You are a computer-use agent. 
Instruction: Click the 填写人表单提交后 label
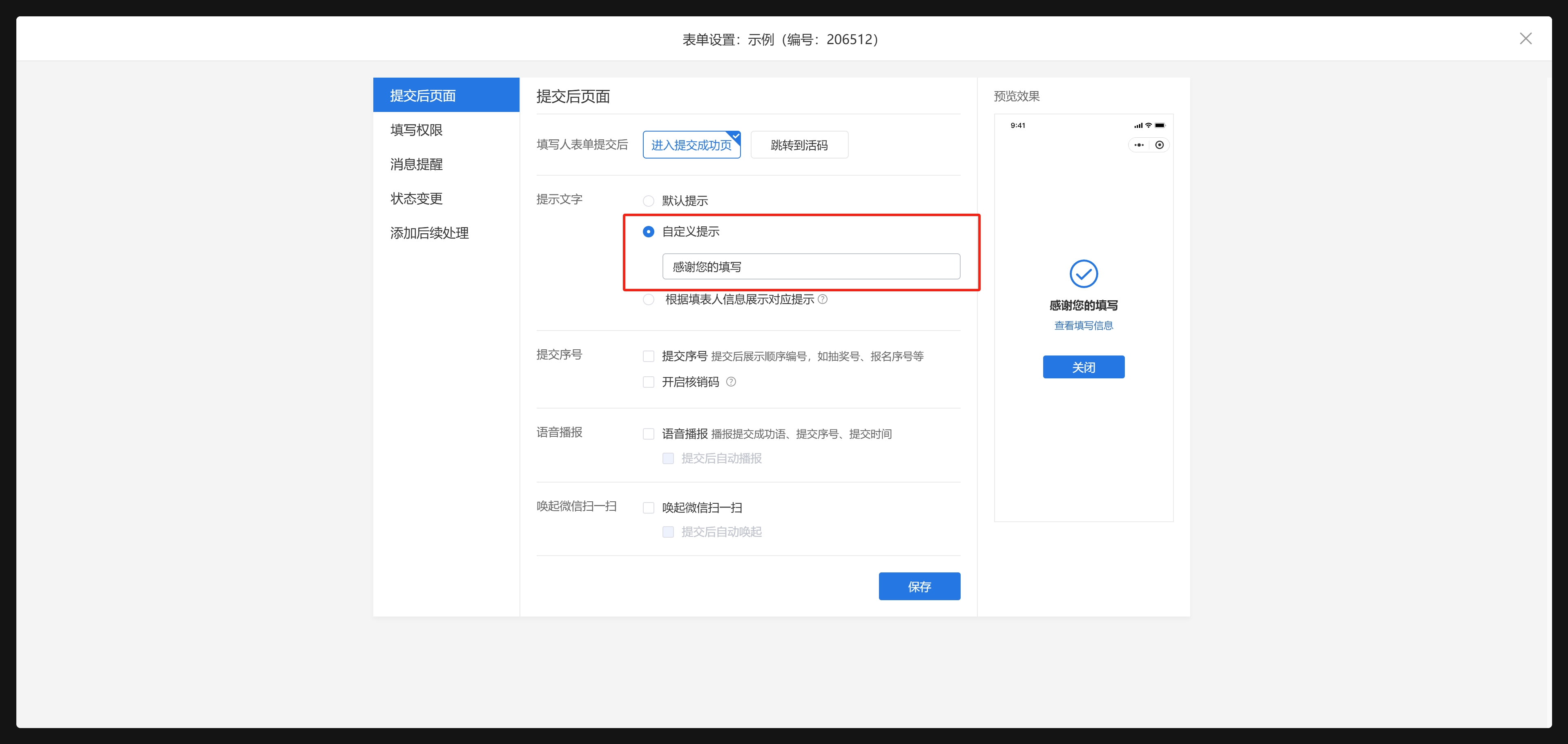click(x=582, y=145)
